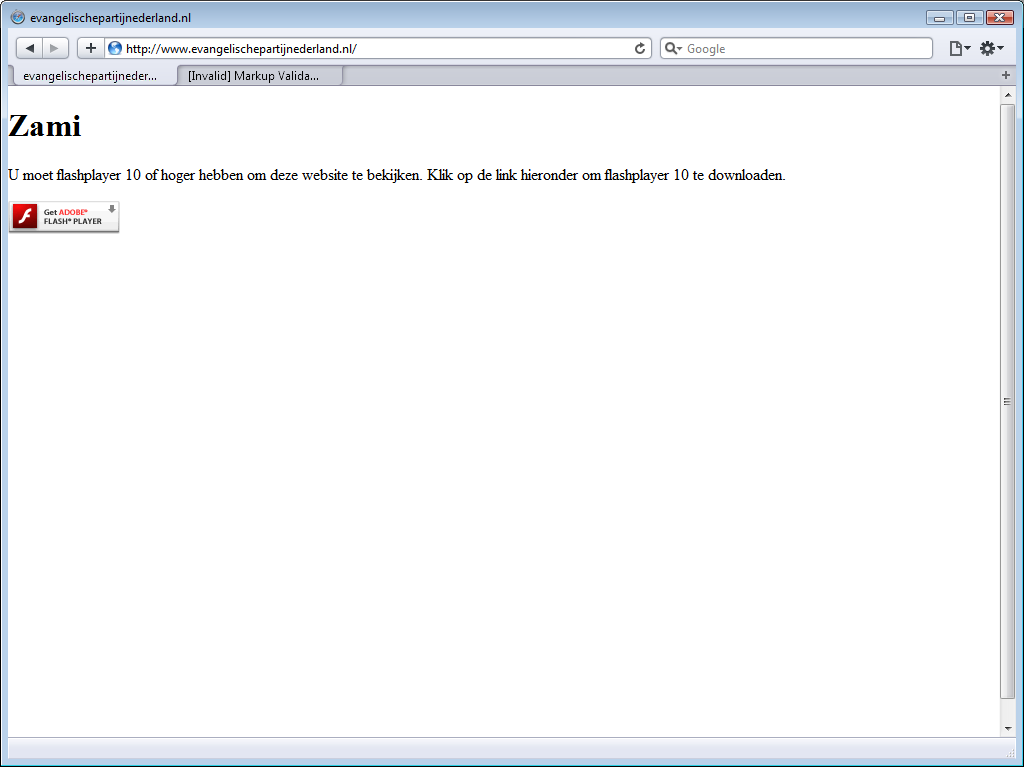Click the window resize grip in the status bar
The width and height of the screenshot is (1024, 767).
click(1010, 753)
